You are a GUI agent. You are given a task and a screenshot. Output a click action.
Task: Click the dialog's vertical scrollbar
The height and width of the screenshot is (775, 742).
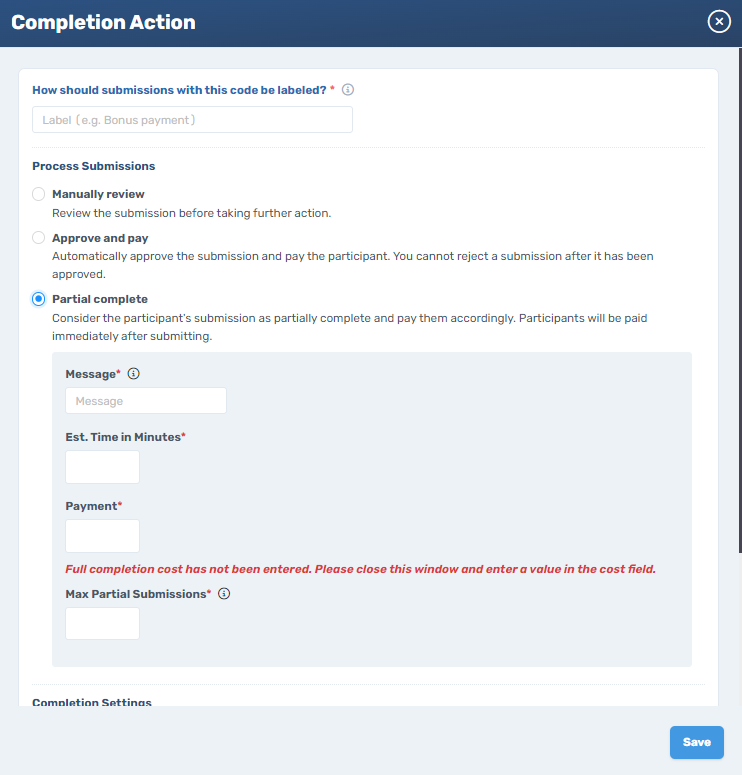coord(740,301)
